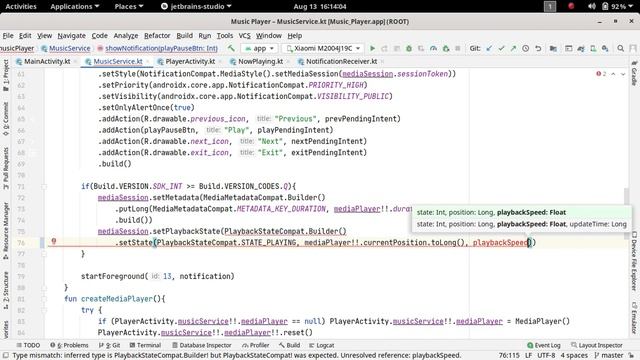Open the Event Log

[x=544, y=345]
